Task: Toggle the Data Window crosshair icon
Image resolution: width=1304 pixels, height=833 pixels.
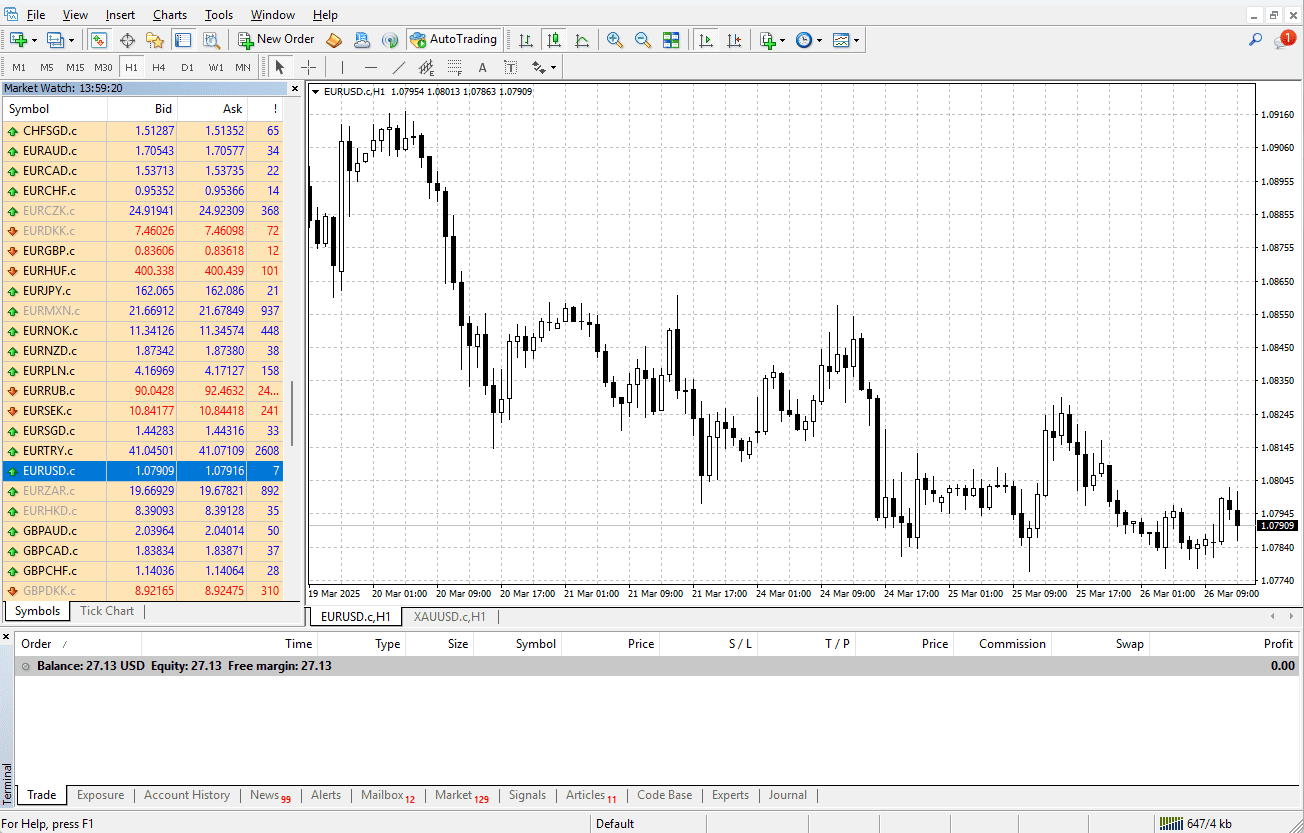Action: 127,40
